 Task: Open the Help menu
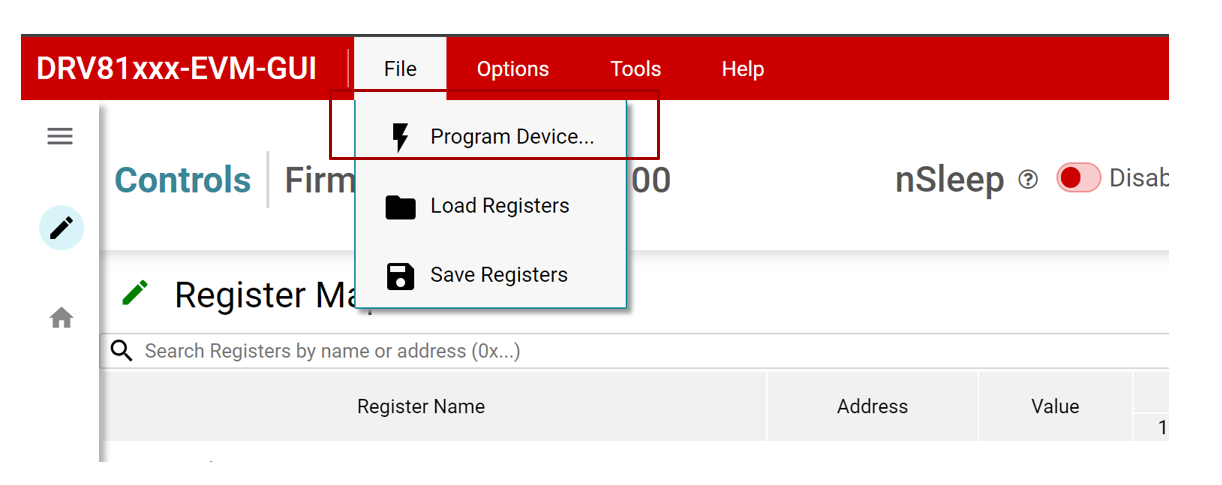pyautogui.click(x=742, y=69)
